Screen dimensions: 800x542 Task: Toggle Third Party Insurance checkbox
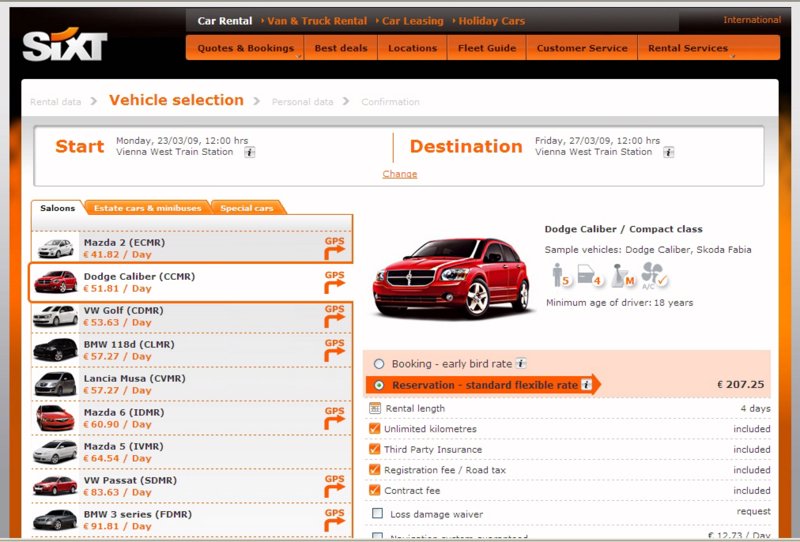pyautogui.click(x=374, y=449)
